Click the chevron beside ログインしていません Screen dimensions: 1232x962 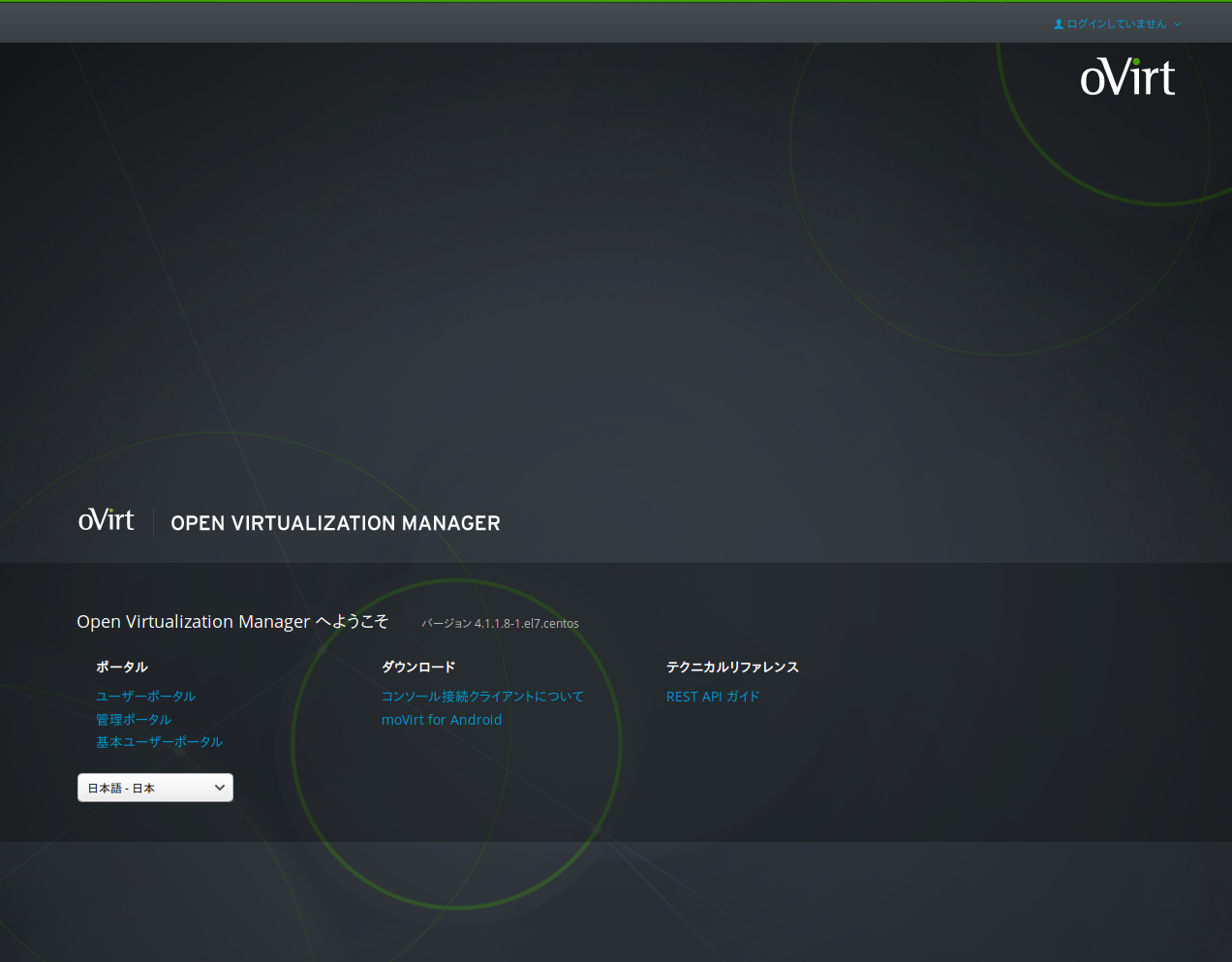coord(1177,24)
